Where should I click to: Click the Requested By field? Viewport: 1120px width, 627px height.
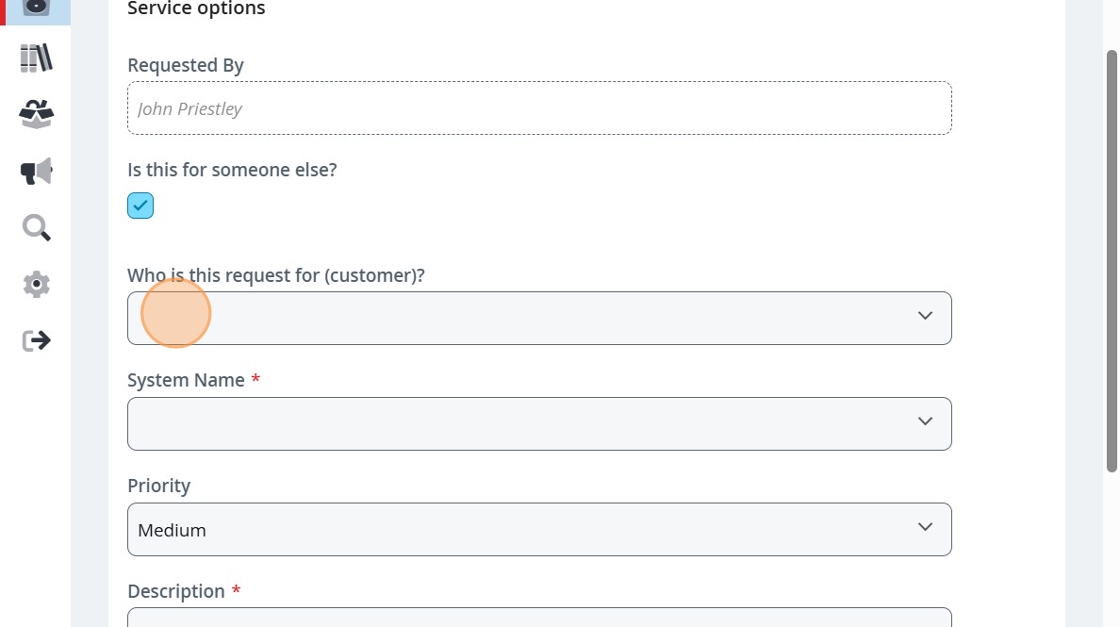pyautogui.click(x=539, y=108)
